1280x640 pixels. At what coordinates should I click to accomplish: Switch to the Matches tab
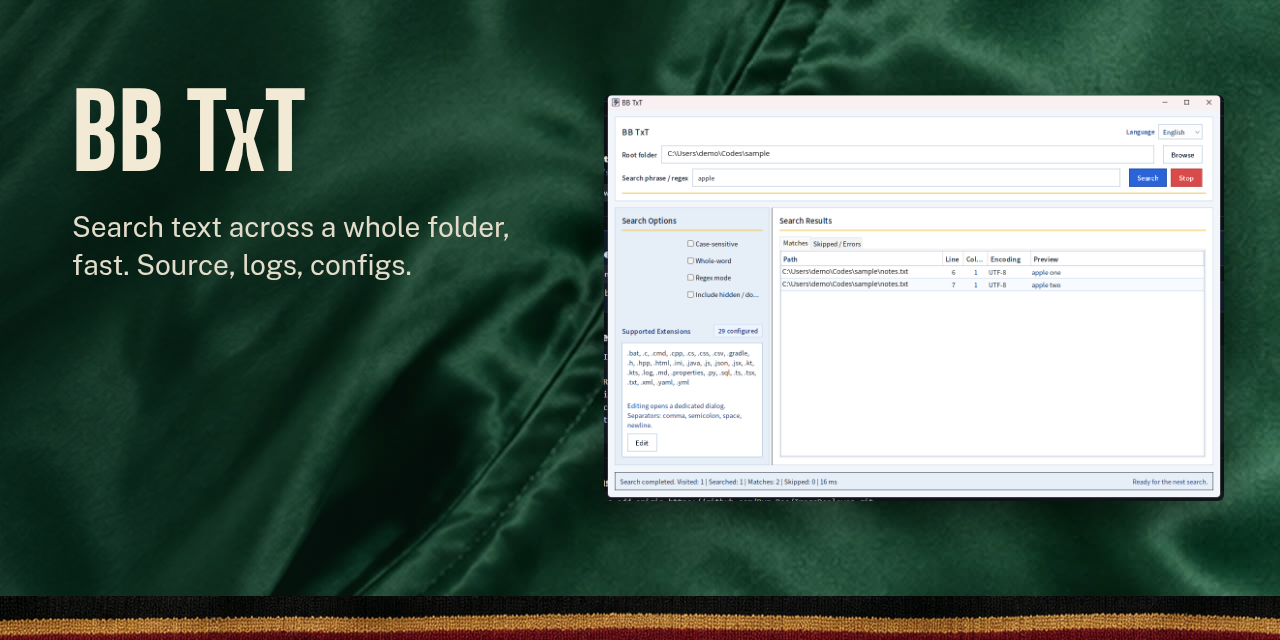point(795,243)
